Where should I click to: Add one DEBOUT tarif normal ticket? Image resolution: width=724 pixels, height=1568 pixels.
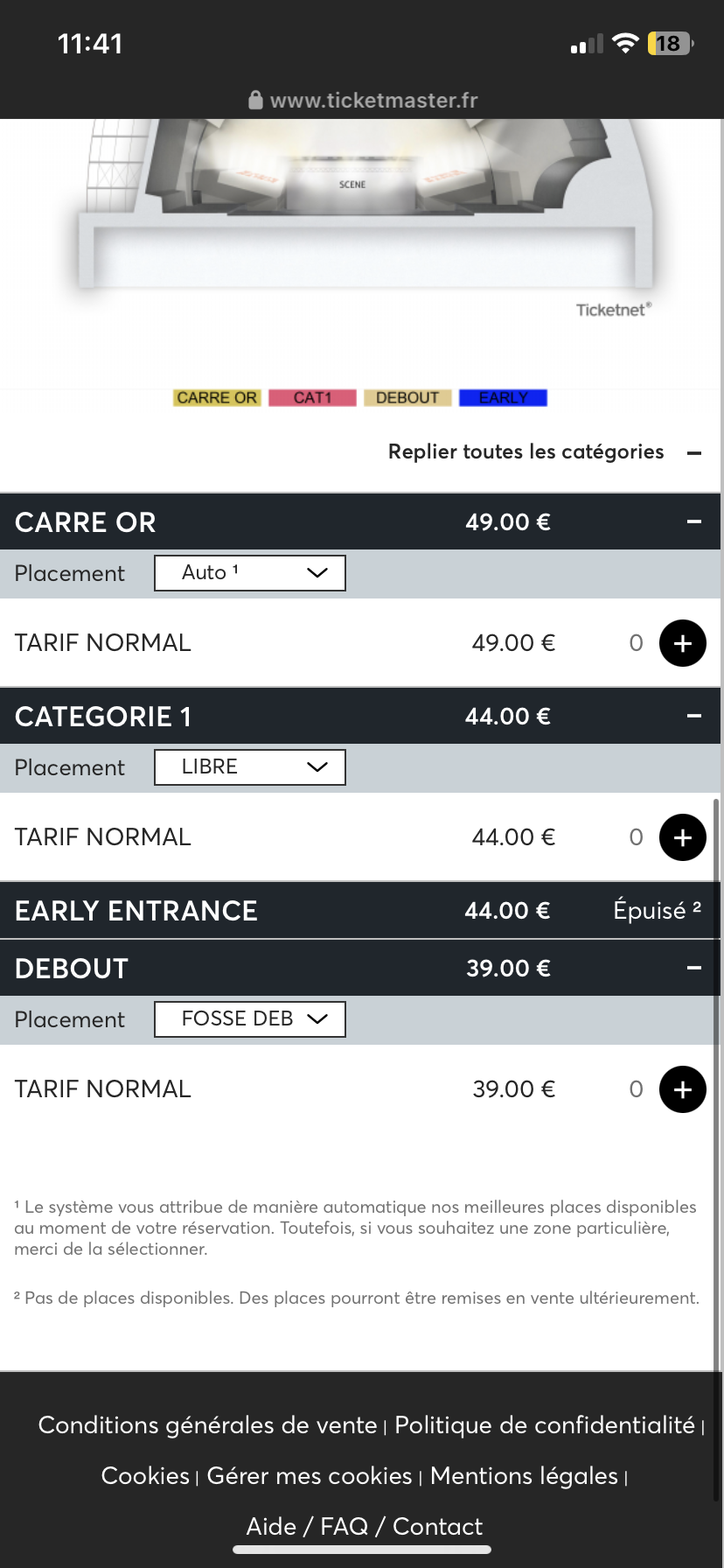(x=682, y=1089)
